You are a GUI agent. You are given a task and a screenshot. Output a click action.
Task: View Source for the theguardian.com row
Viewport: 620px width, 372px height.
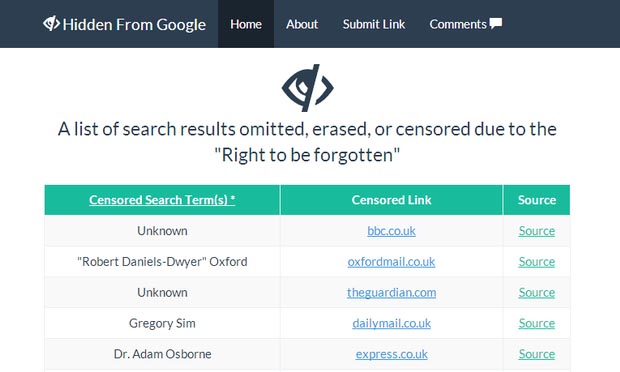pyautogui.click(x=537, y=293)
